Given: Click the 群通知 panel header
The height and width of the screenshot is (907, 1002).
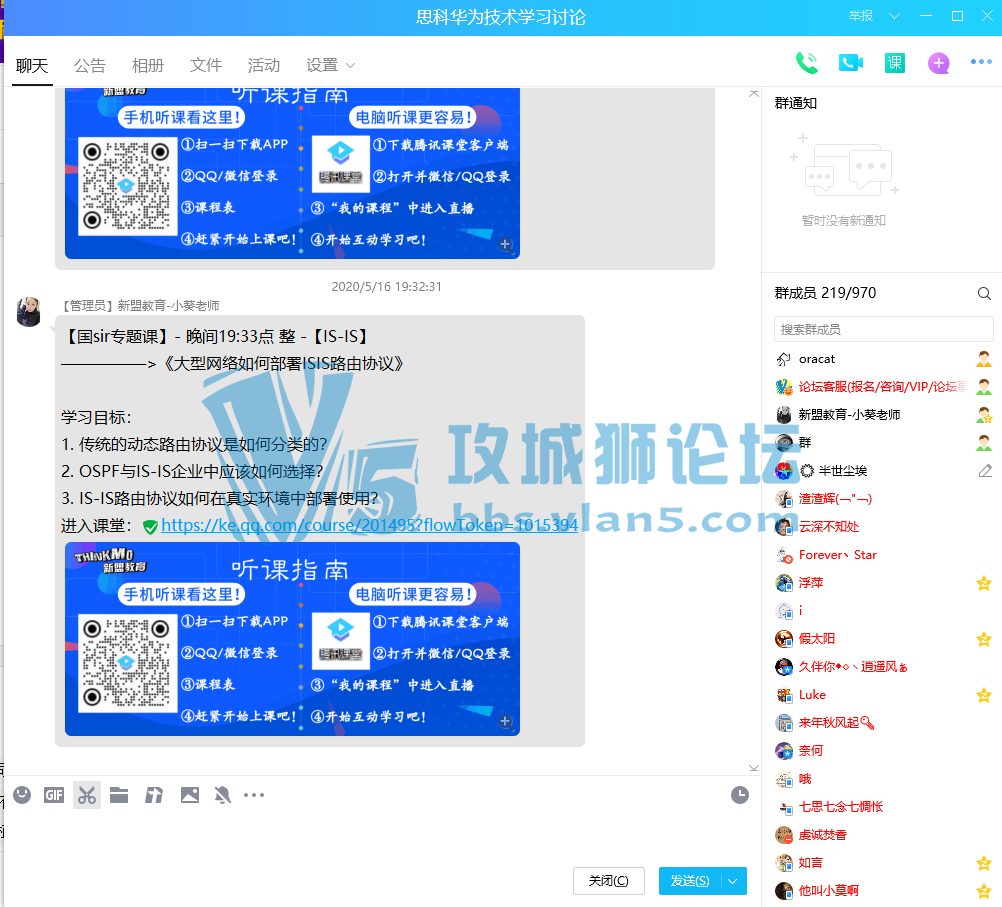Looking at the screenshot, I should [x=796, y=103].
